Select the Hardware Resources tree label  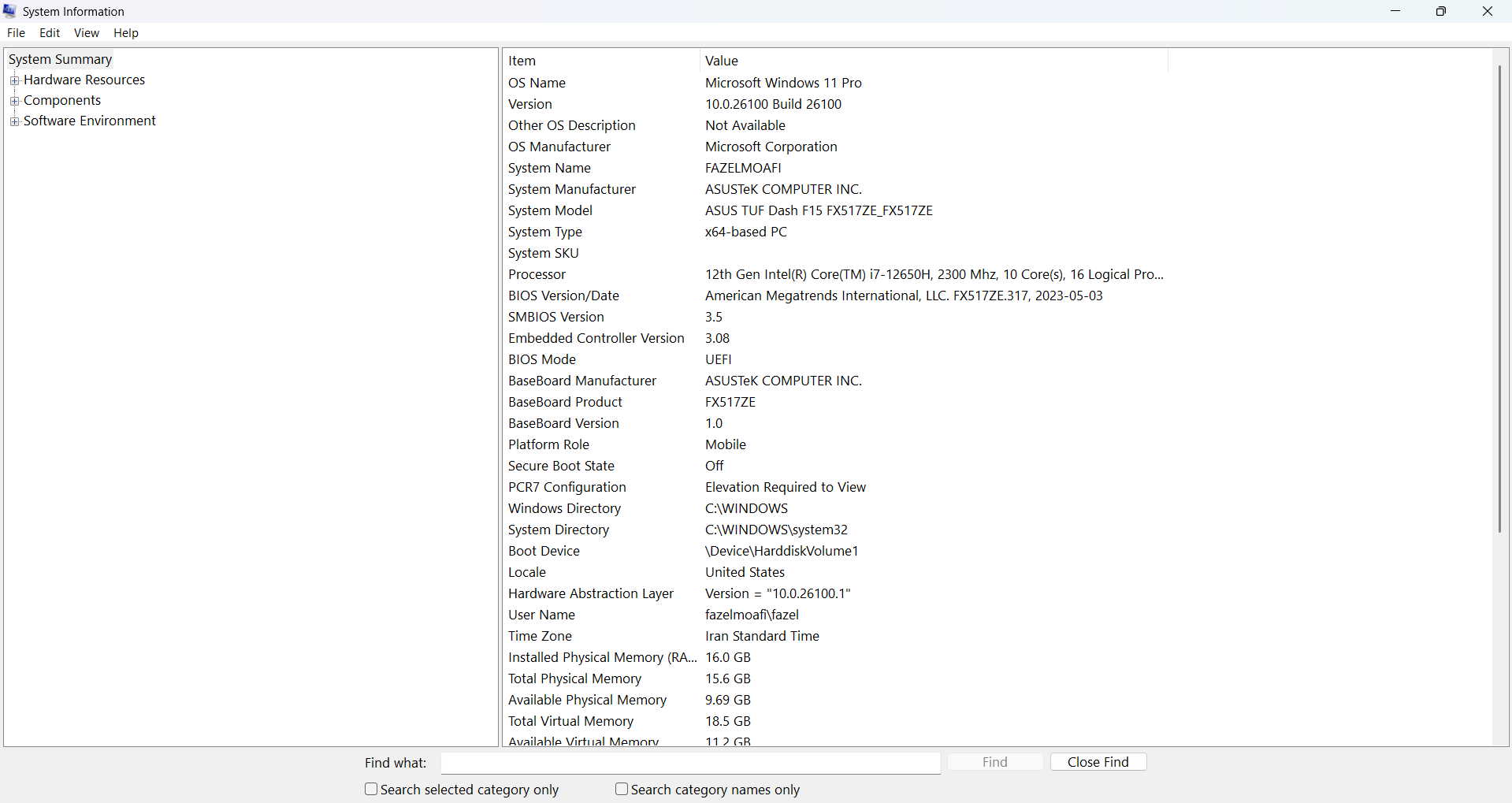(x=84, y=80)
